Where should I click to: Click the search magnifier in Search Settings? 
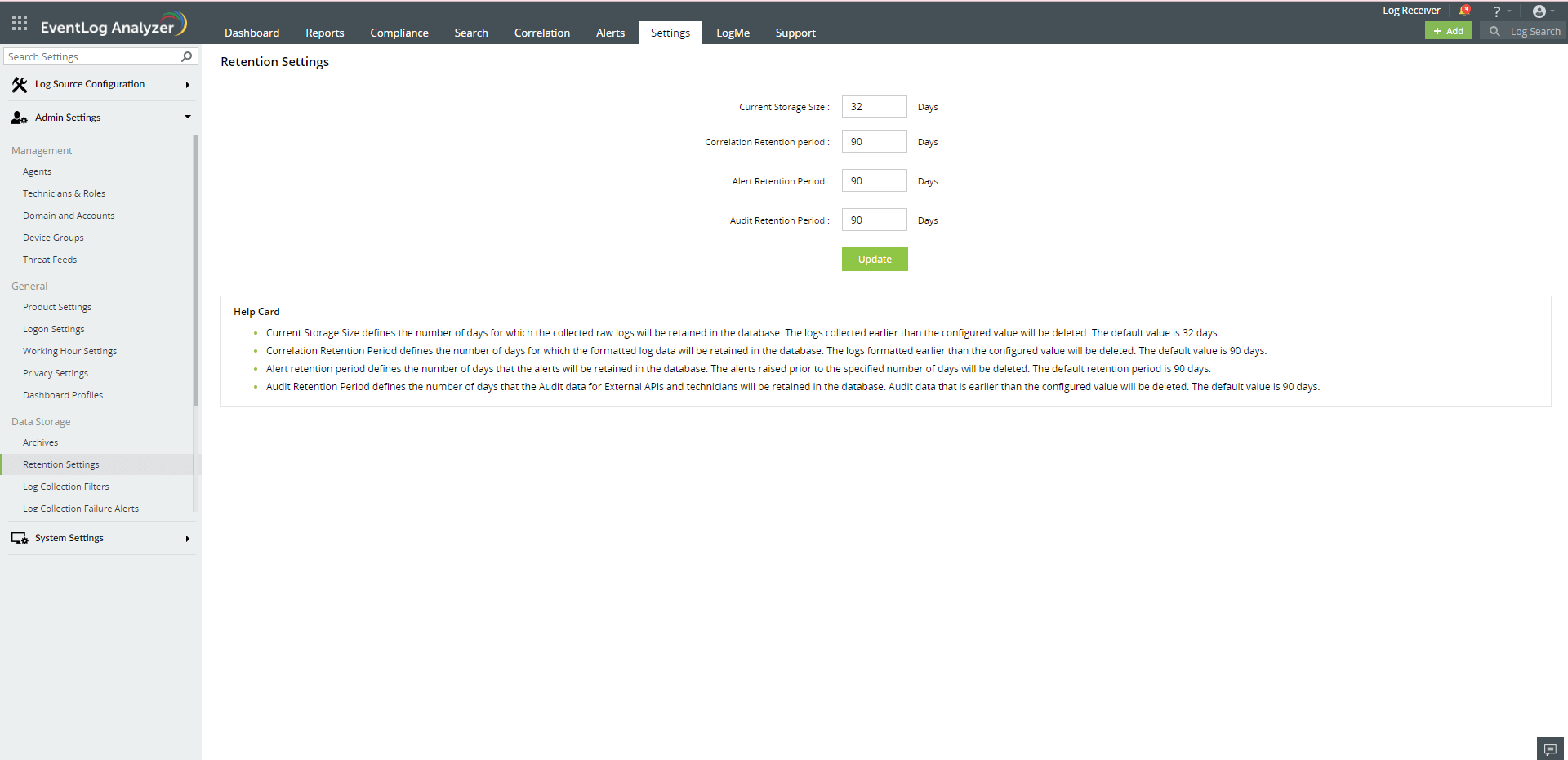(x=186, y=56)
